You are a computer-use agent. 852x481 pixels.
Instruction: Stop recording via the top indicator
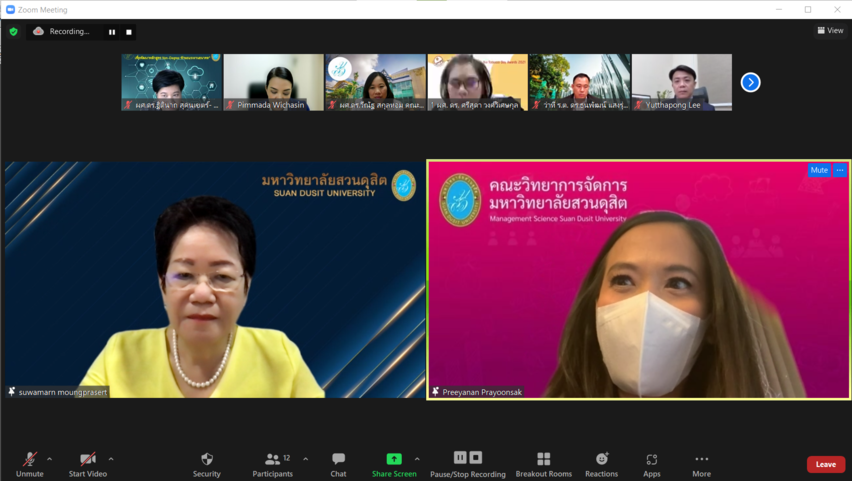tap(129, 32)
